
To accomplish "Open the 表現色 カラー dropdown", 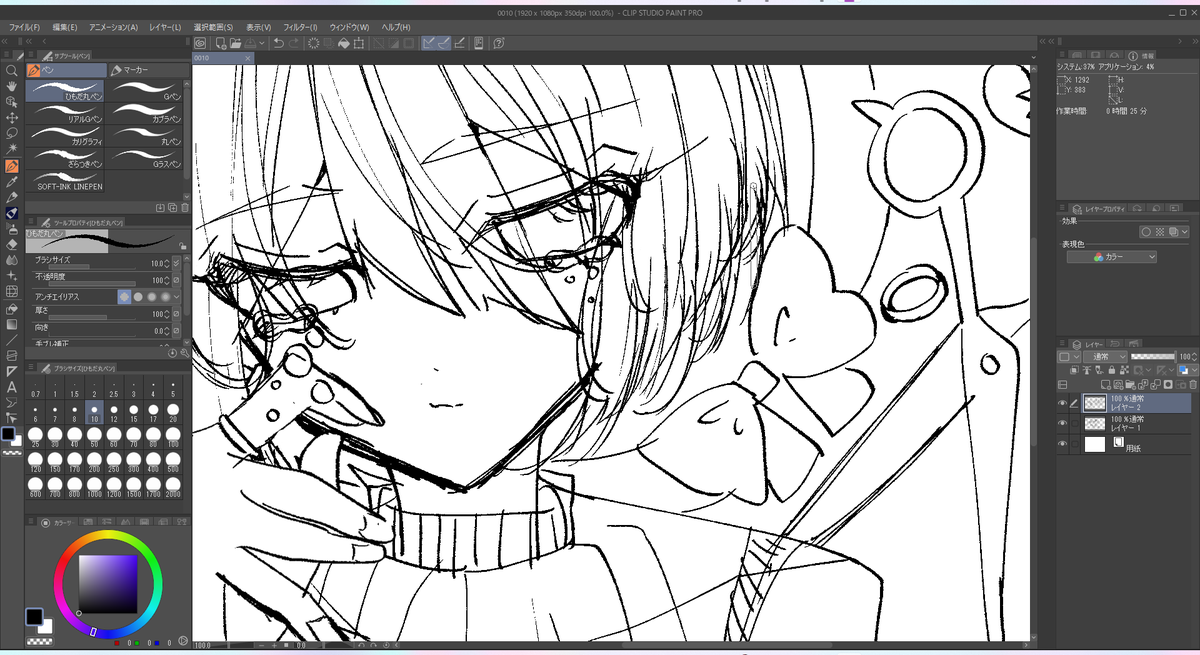I will pyautogui.click(x=1112, y=257).
